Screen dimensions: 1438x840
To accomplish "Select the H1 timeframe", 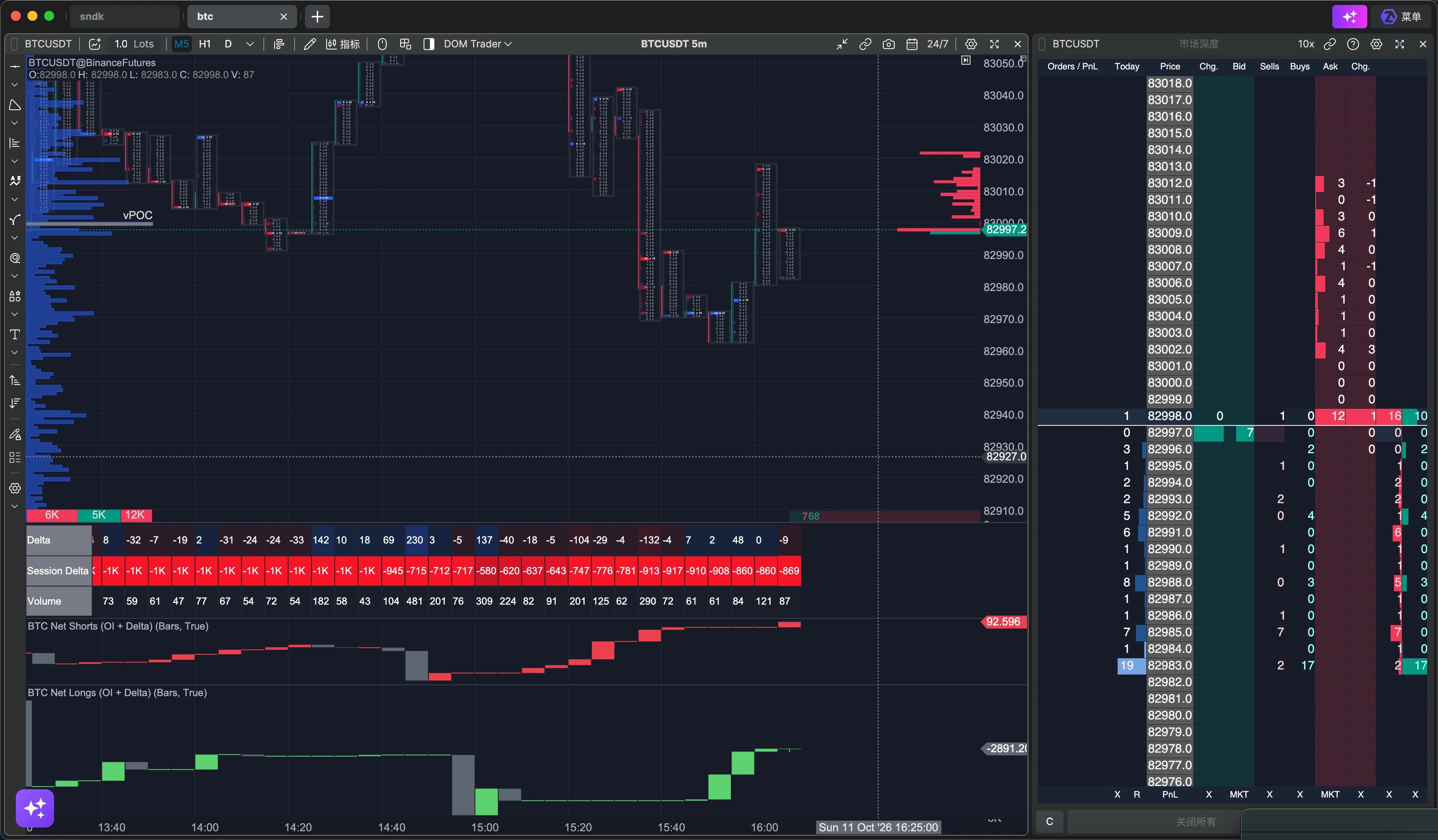I will point(205,44).
